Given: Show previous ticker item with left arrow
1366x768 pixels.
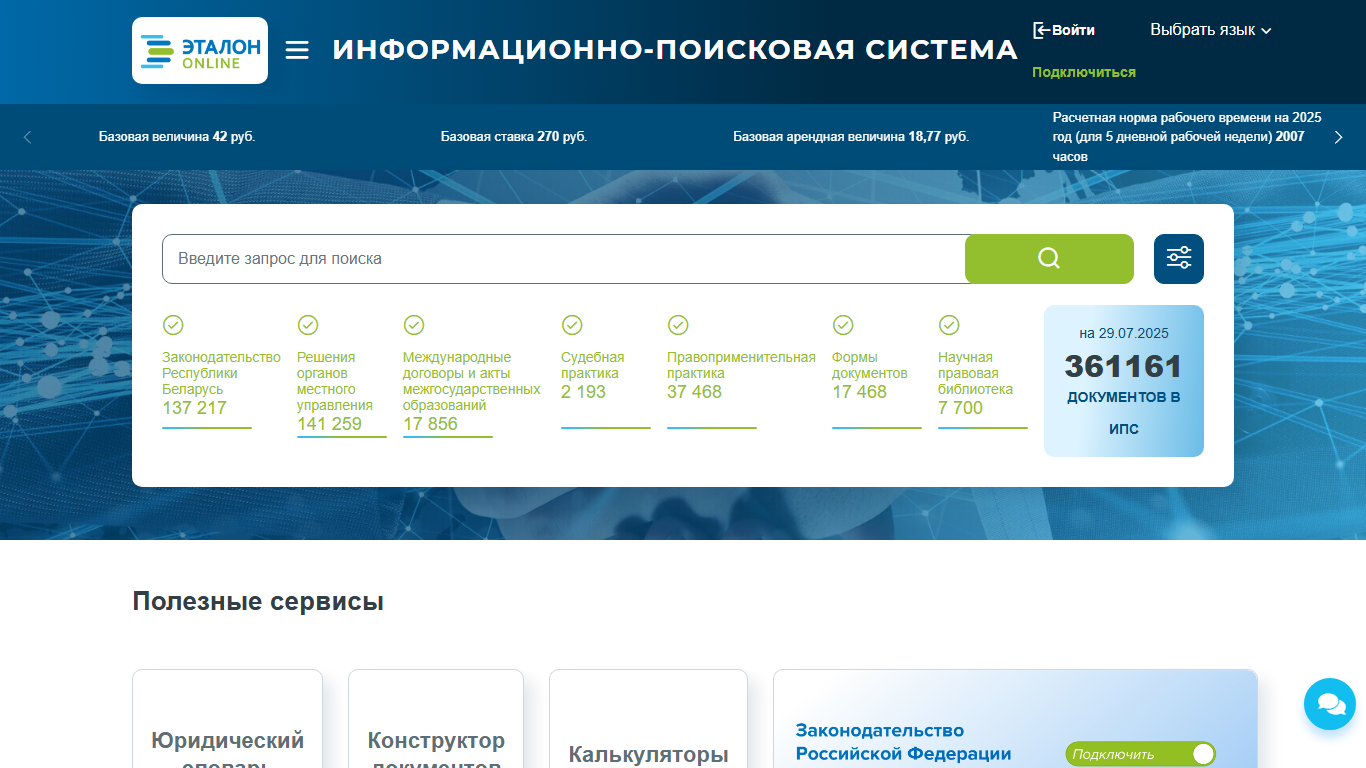Looking at the screenshot, I should (x=27, y=137).
